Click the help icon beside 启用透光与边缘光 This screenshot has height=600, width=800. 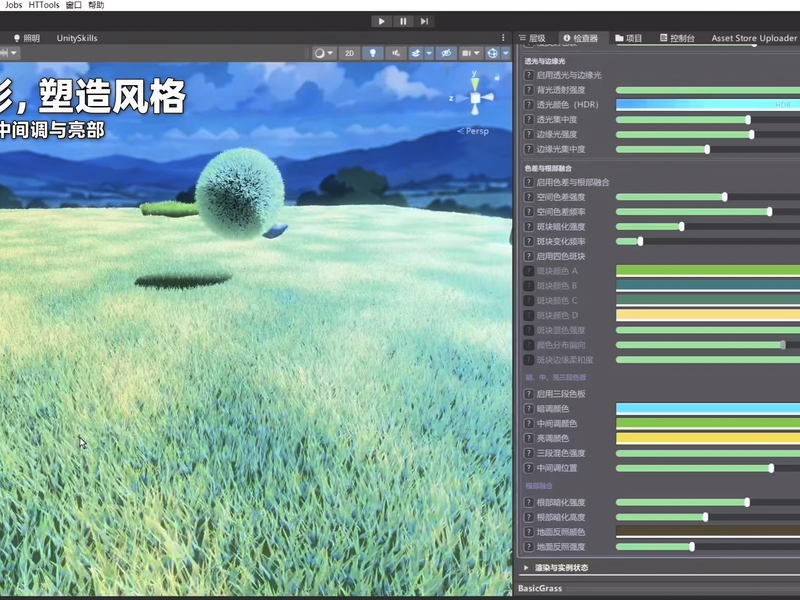(x=529, y=75)
